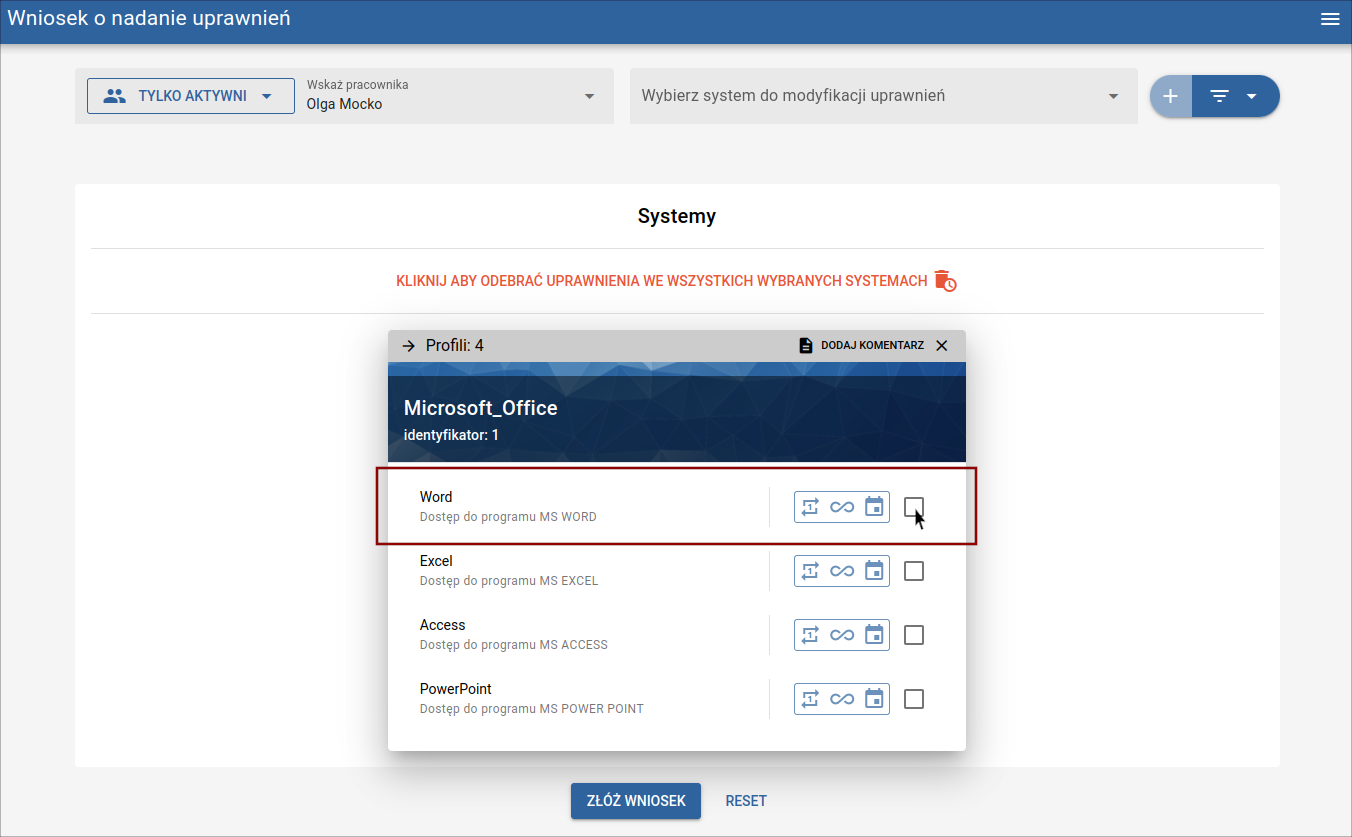The width and height of the screenshot is (1352, 837).
Task: Click the Excel profile name
Action: [436, 561]
